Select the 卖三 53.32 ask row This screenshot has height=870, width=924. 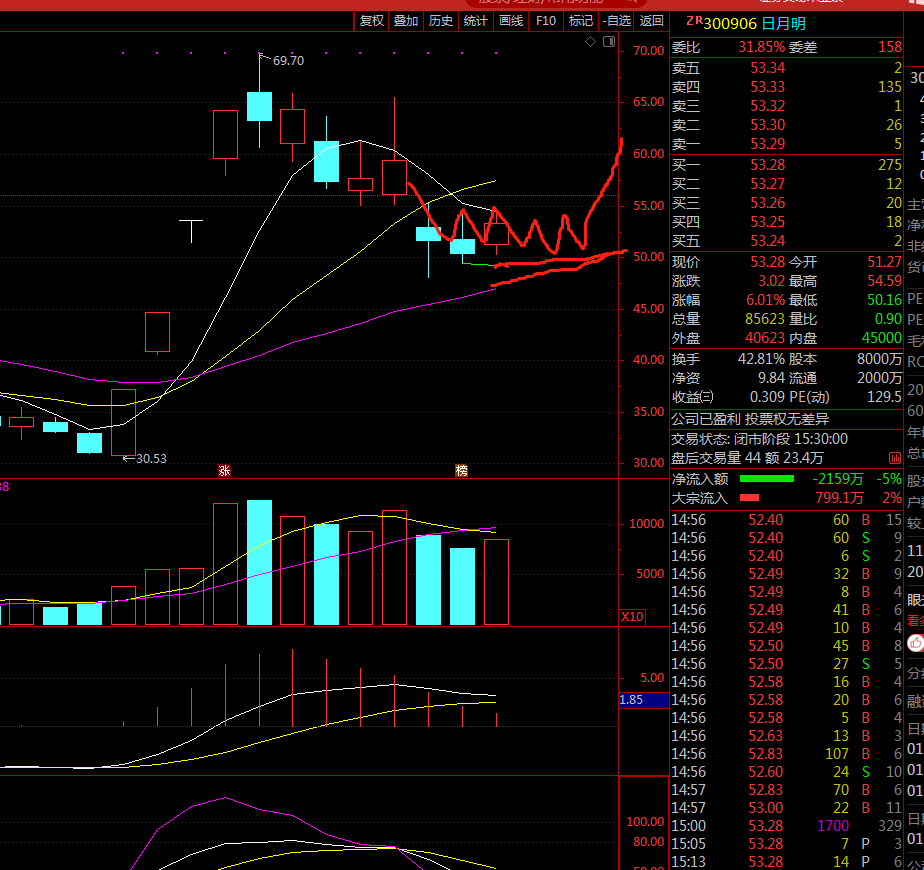click(787, 106)
